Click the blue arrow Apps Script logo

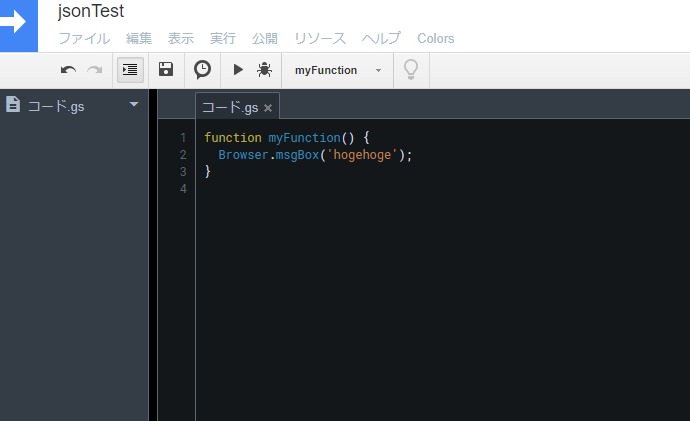[x=18, y=25]
